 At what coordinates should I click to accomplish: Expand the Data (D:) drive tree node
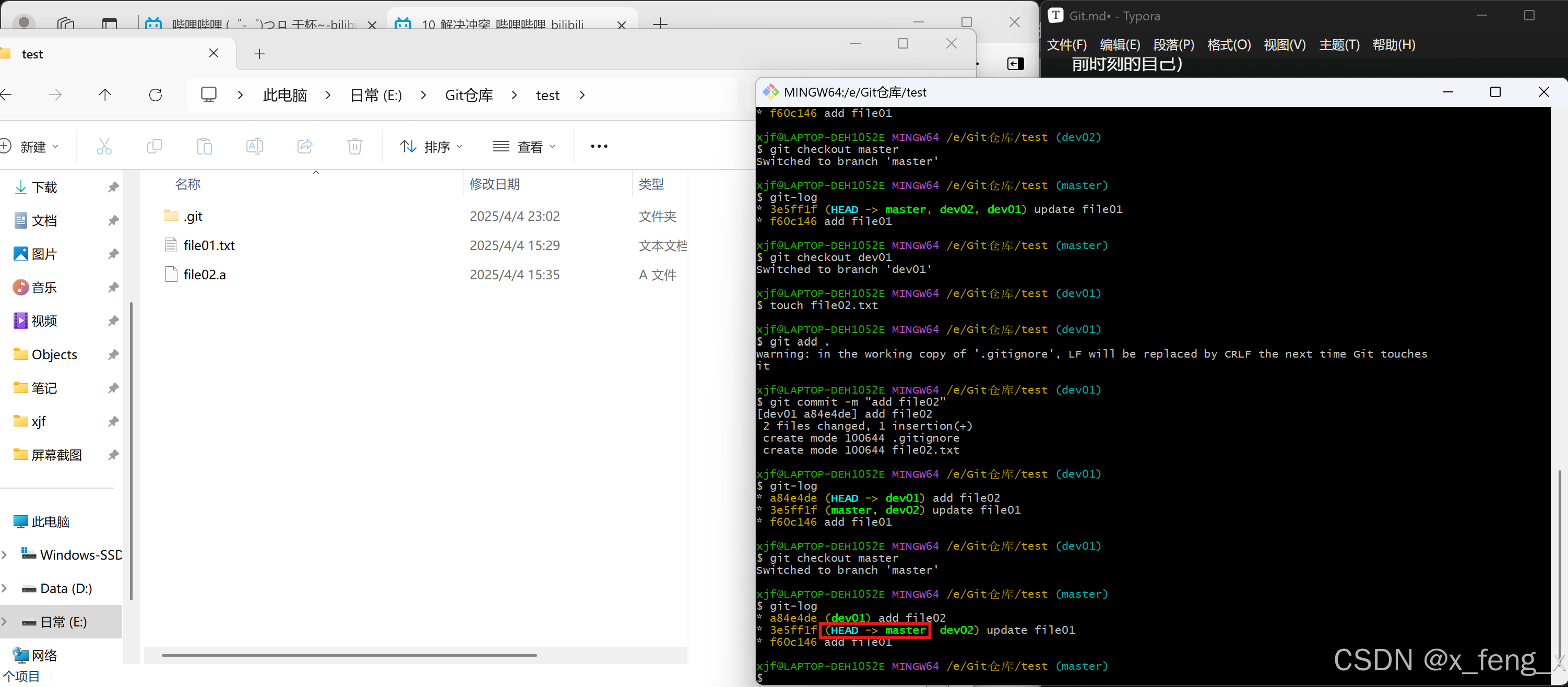click(x=5, y=588)
